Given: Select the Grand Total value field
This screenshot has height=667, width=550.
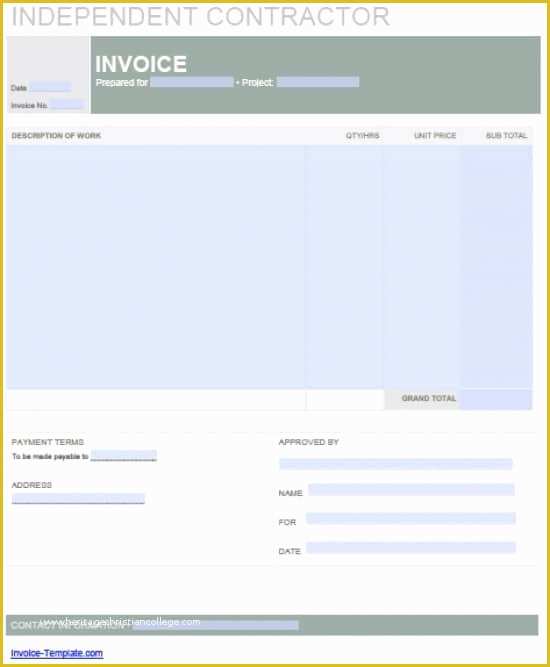Looking at the screenshot, I should tap(496, 399).
